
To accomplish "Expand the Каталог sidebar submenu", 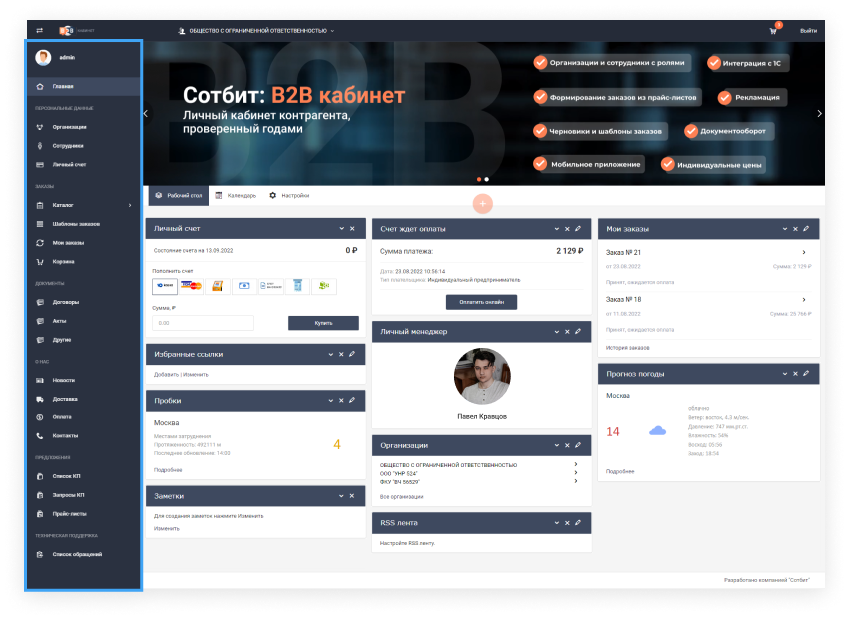I will click(130, 205).
